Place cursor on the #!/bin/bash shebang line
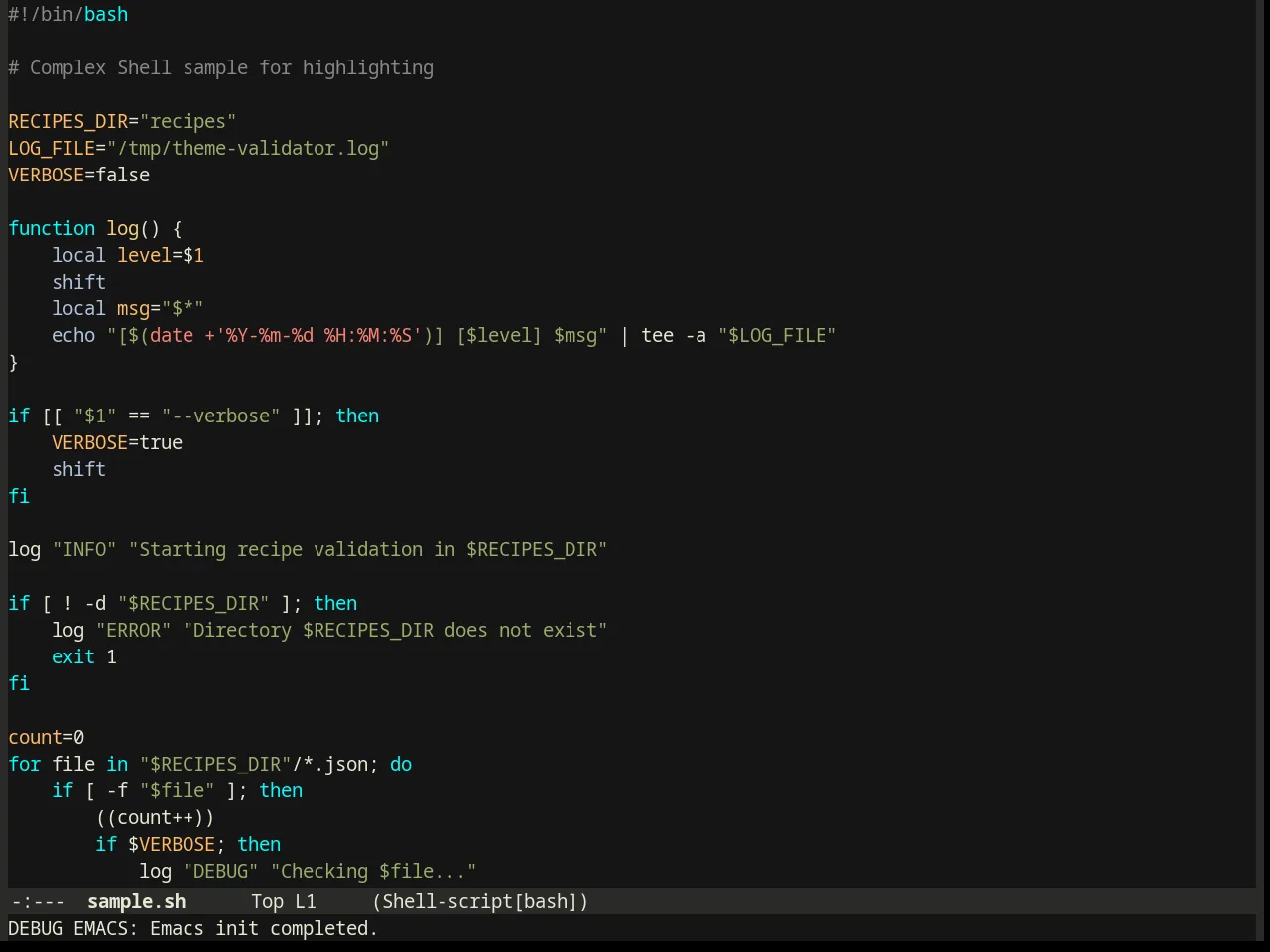The height and width of the screenshot is (952, 1270). pos(68,14)
